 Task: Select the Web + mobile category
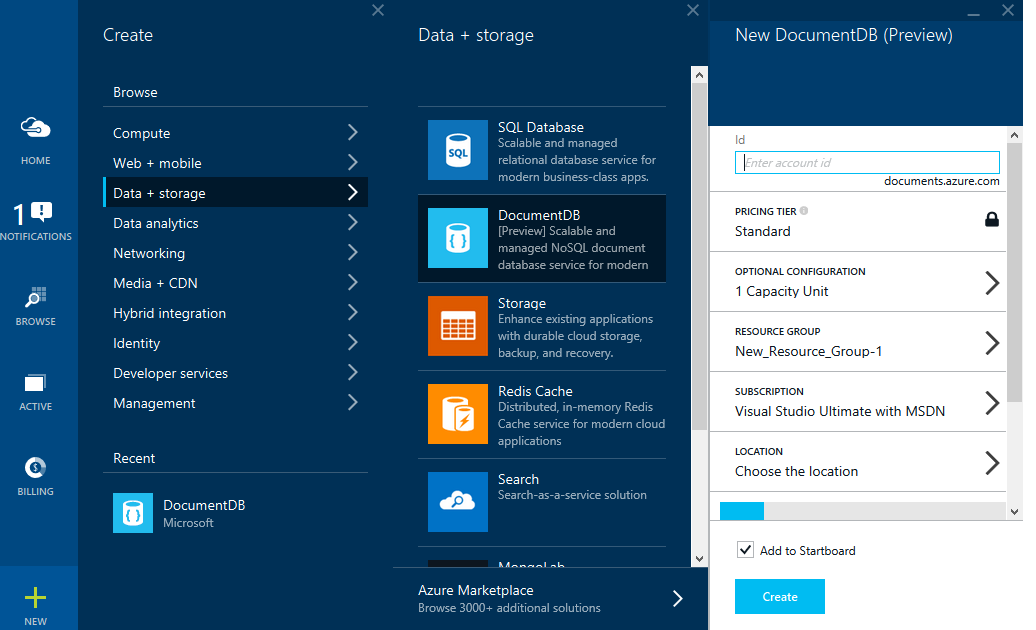pos(236,162)
